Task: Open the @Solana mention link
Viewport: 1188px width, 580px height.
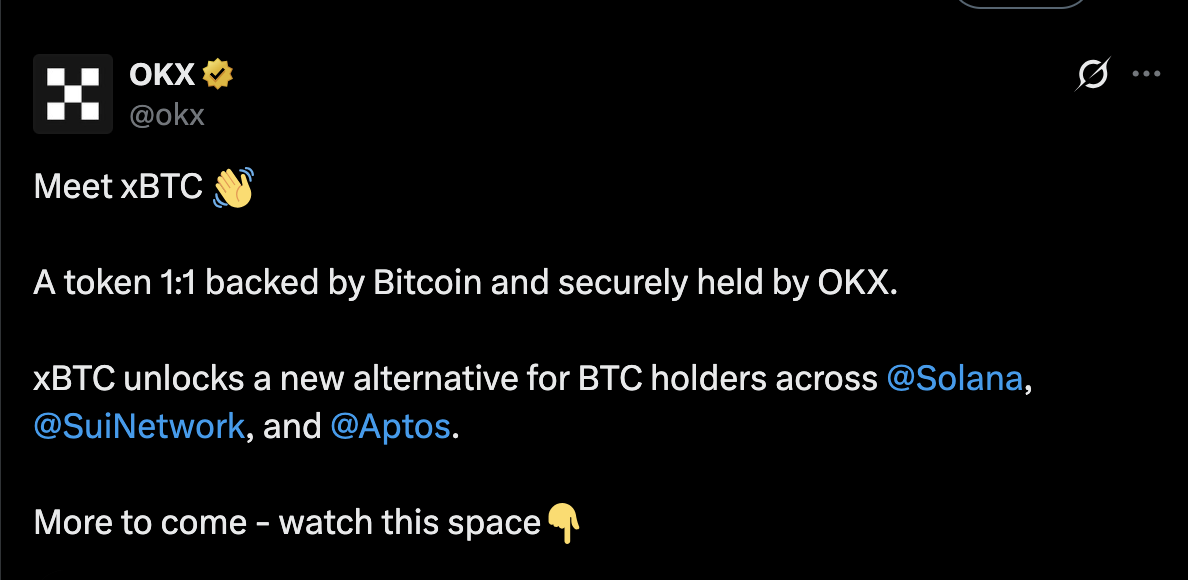Action: coord(955,380)
